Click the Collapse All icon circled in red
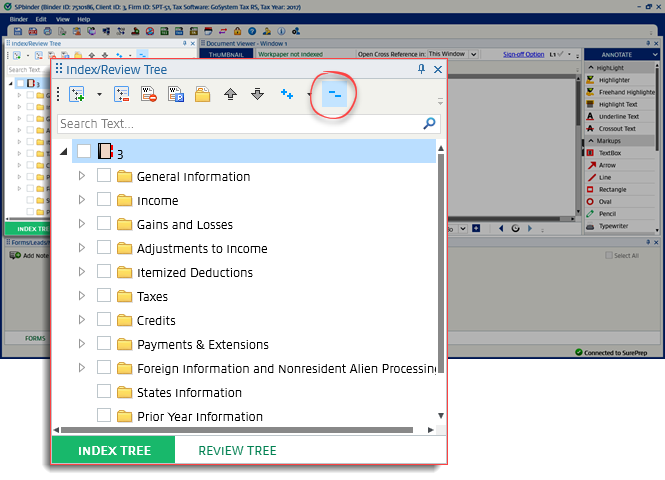665x480 pixels. point(336,94)
